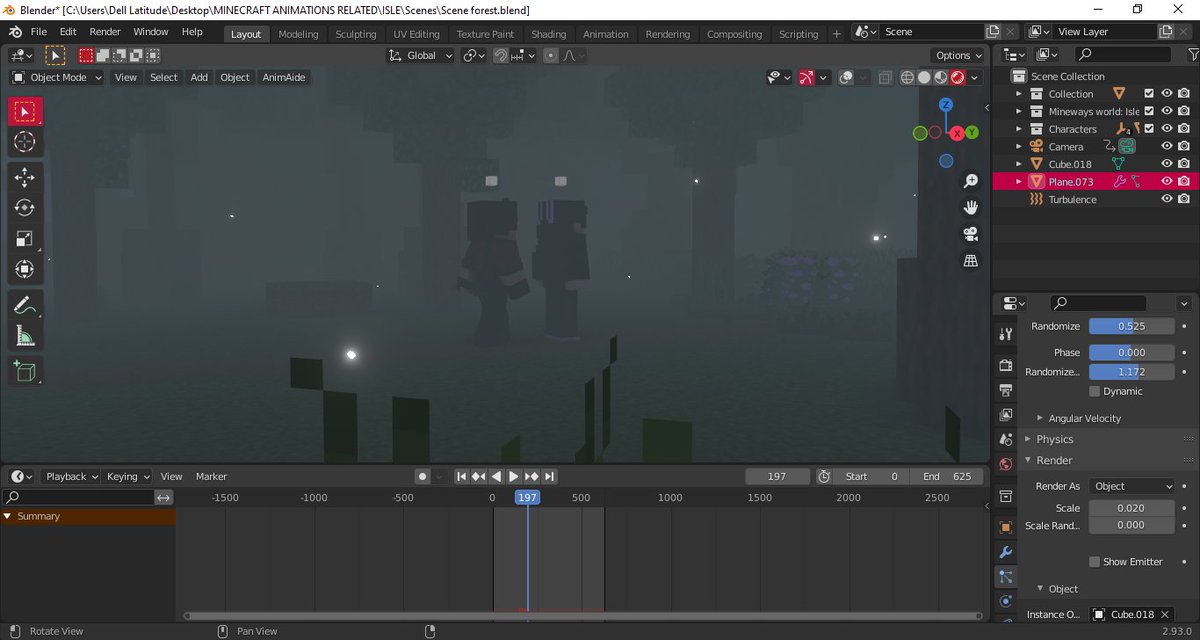
Task: Open the Playback dropdown
Action: pos(70,477)
